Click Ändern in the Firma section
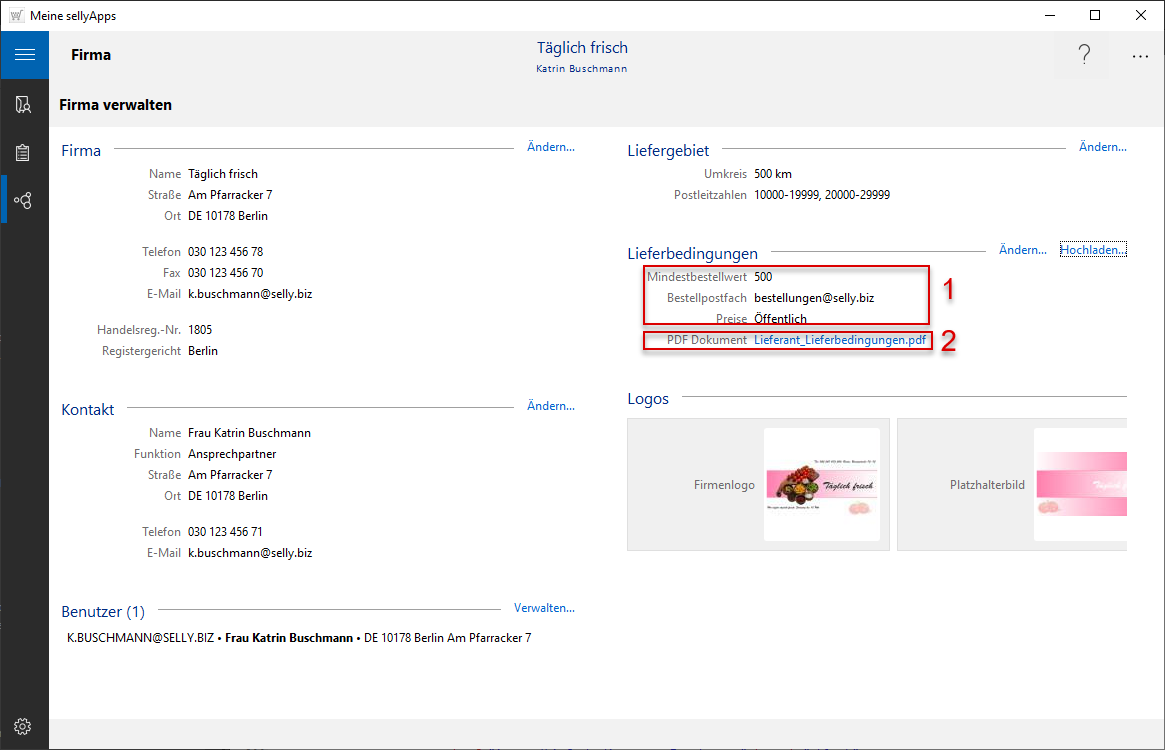The height and width of the screenshot is (750, 1165). point(550,147)
